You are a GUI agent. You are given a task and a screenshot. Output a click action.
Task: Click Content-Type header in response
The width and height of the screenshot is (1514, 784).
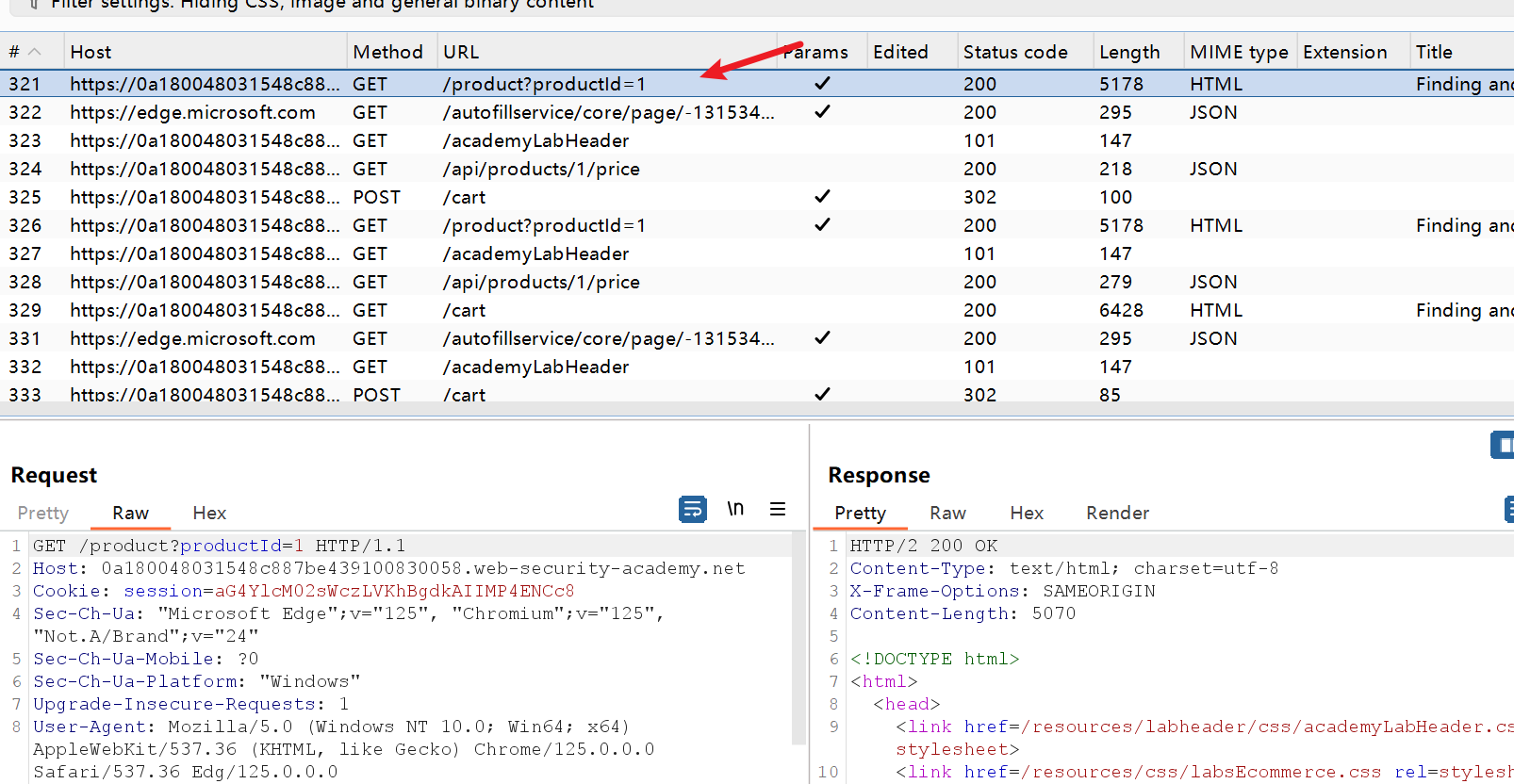coord(1064,568)
